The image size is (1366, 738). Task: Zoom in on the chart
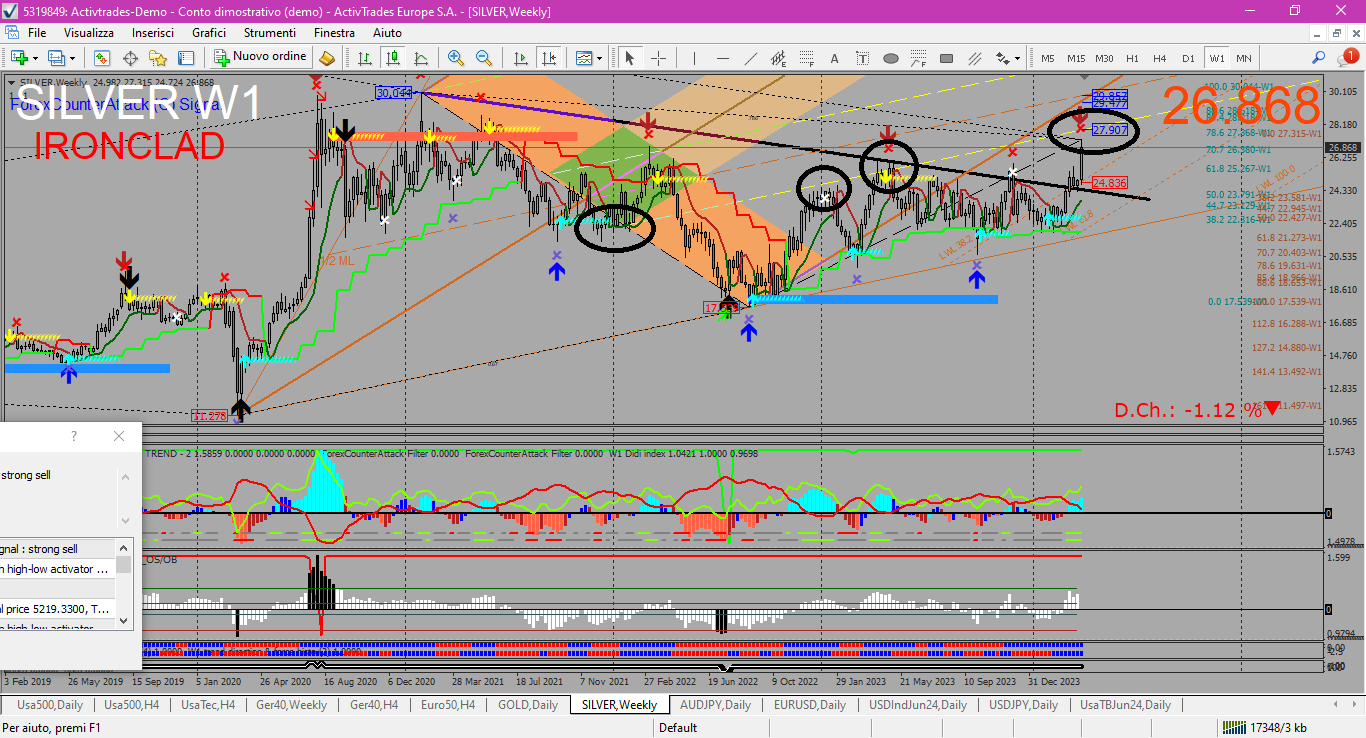[456, 58]
